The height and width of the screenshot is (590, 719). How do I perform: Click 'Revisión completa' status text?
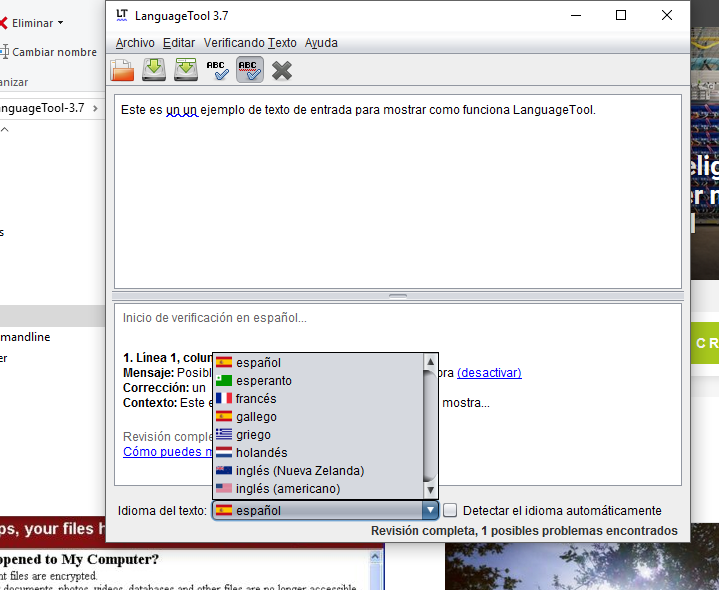pyautogui.click(x=524, y=530)
